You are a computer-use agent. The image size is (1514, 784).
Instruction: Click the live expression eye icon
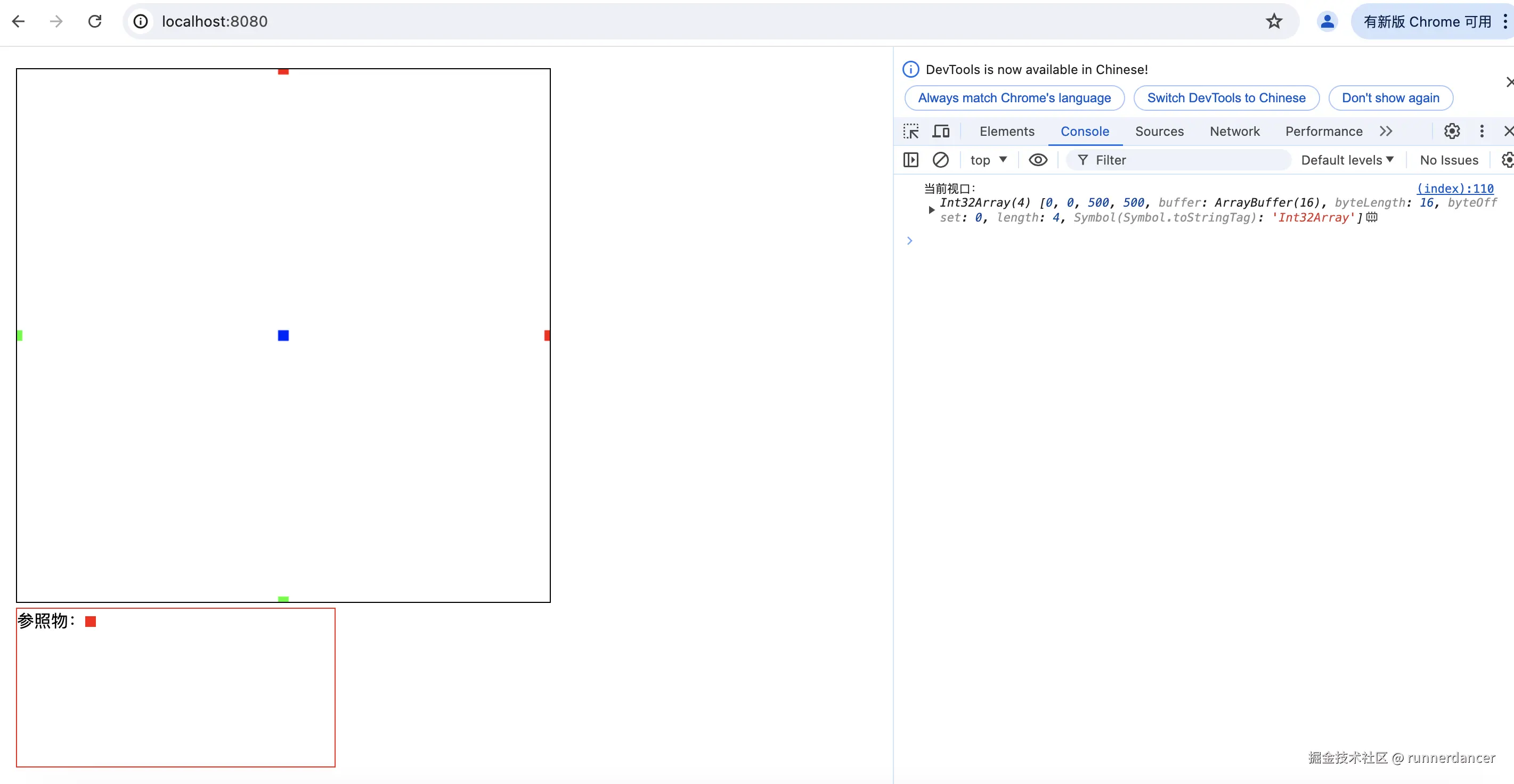coord(1037,160)
